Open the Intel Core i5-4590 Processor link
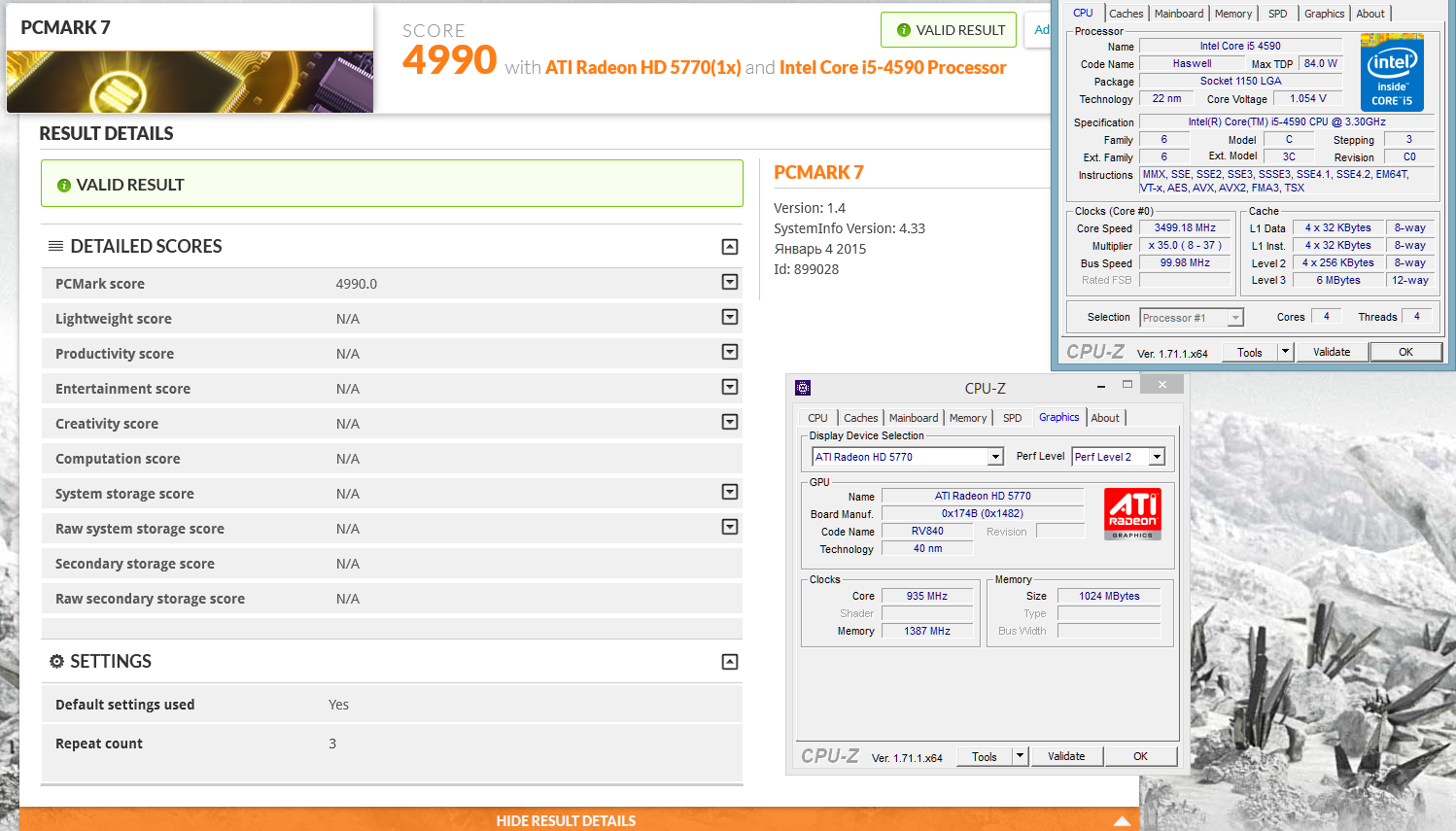The width and height of the screenshot is (1456, 831). (x=892, y=67)
